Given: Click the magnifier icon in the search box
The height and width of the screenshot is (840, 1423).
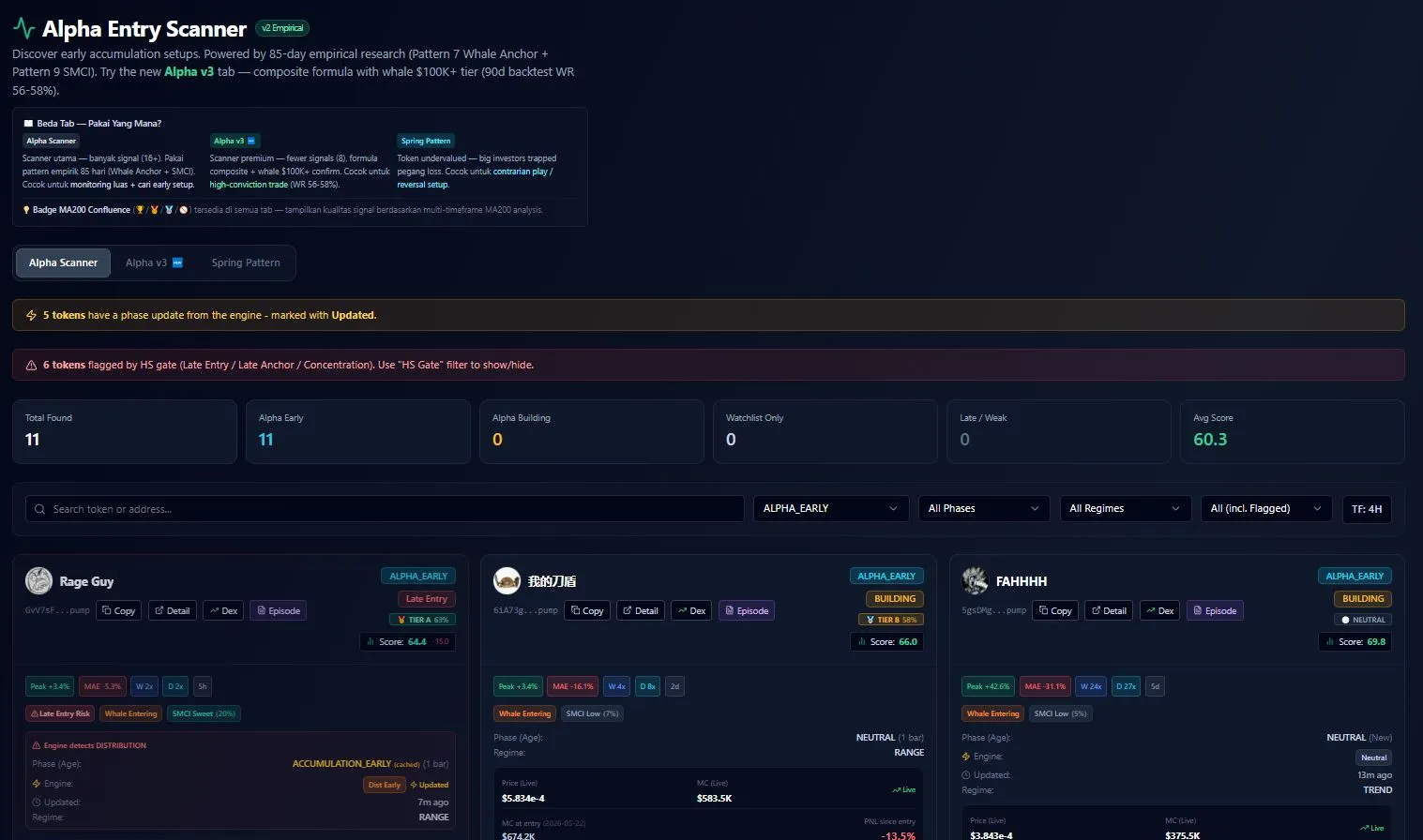Looking at the screenshot, I should pyautogui.click(x=39, y=509).
